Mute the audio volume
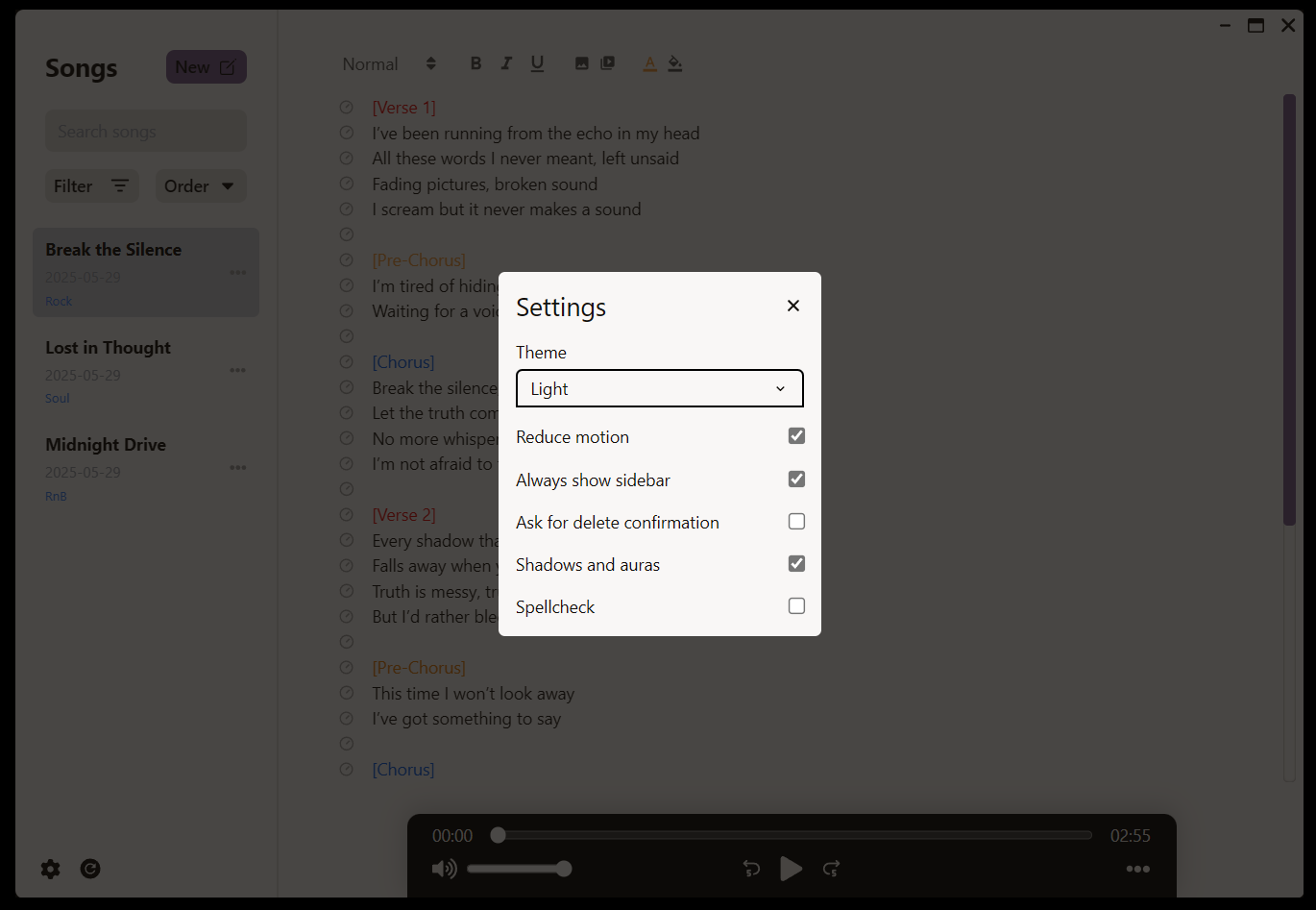This screenshot has height=910, width=1316. (444, 869)
